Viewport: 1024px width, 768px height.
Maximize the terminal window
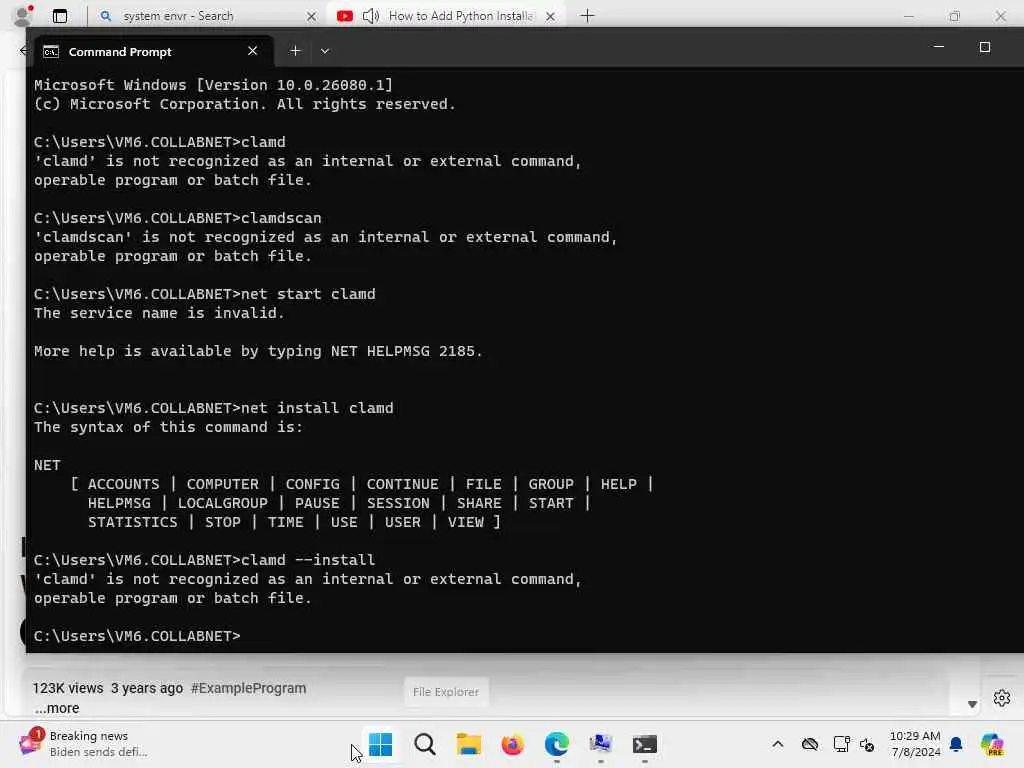[x=985, y=47]
